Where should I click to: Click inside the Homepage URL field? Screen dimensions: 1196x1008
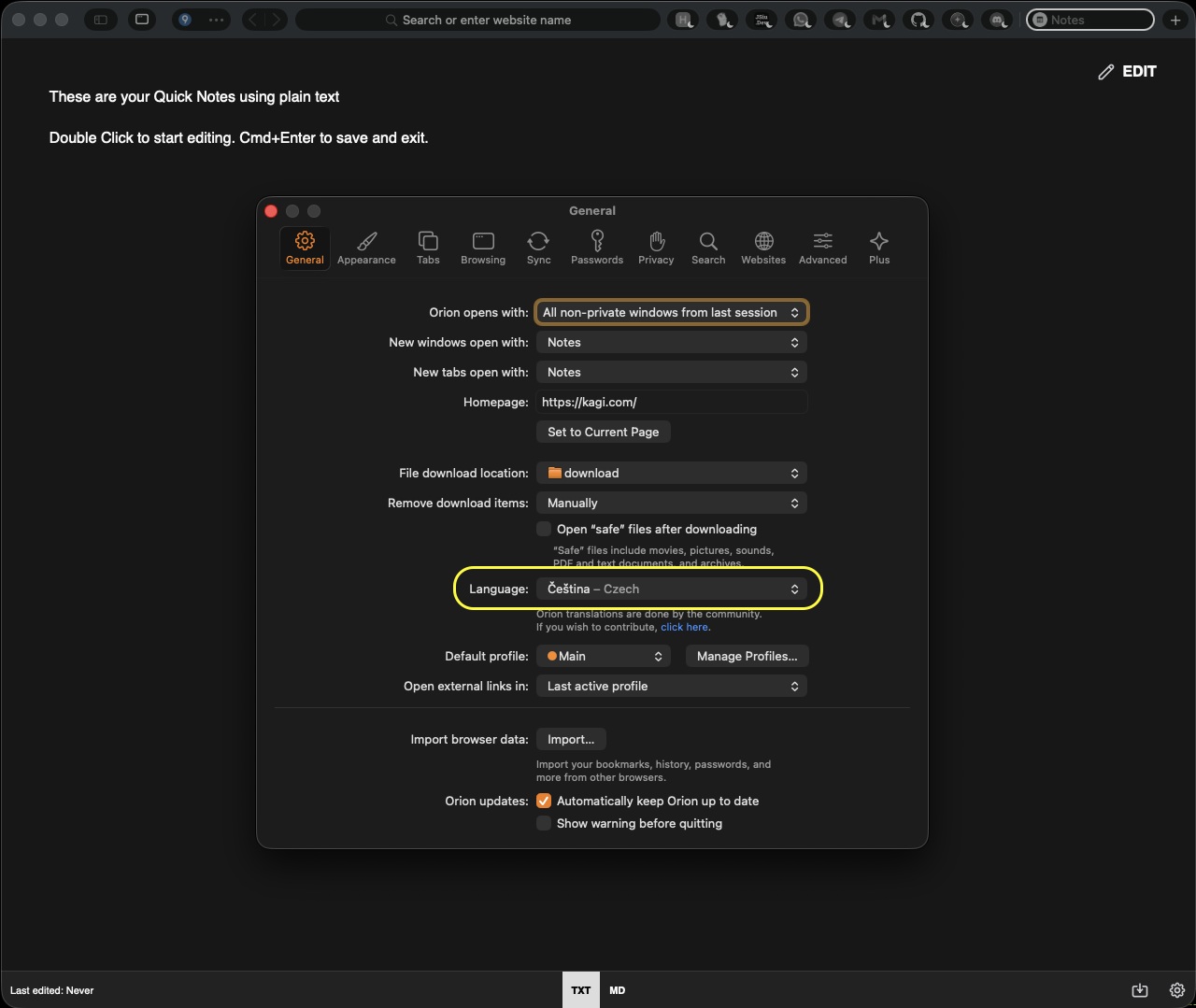click(671, 402)
